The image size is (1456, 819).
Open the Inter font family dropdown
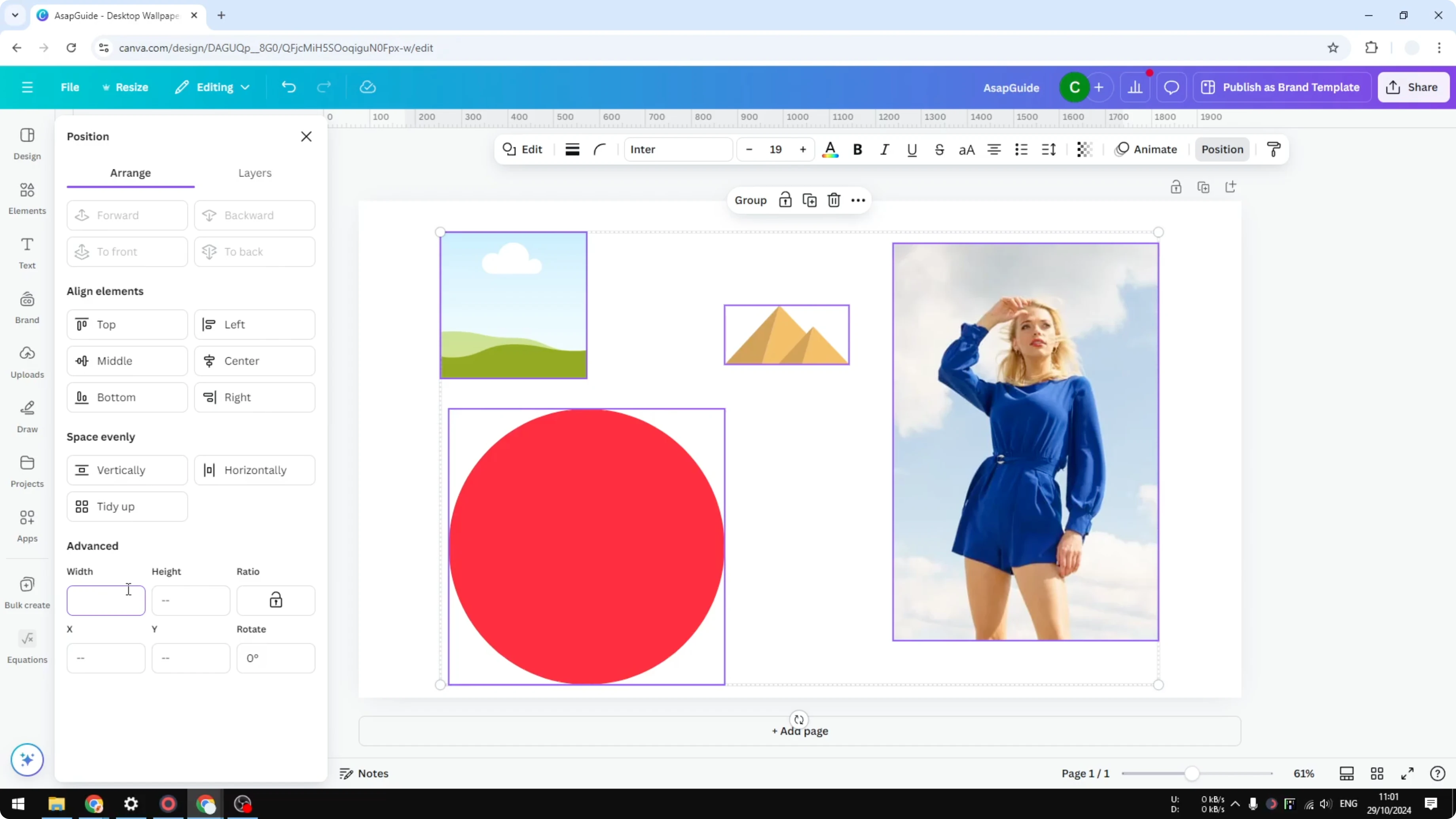point(678,149)
